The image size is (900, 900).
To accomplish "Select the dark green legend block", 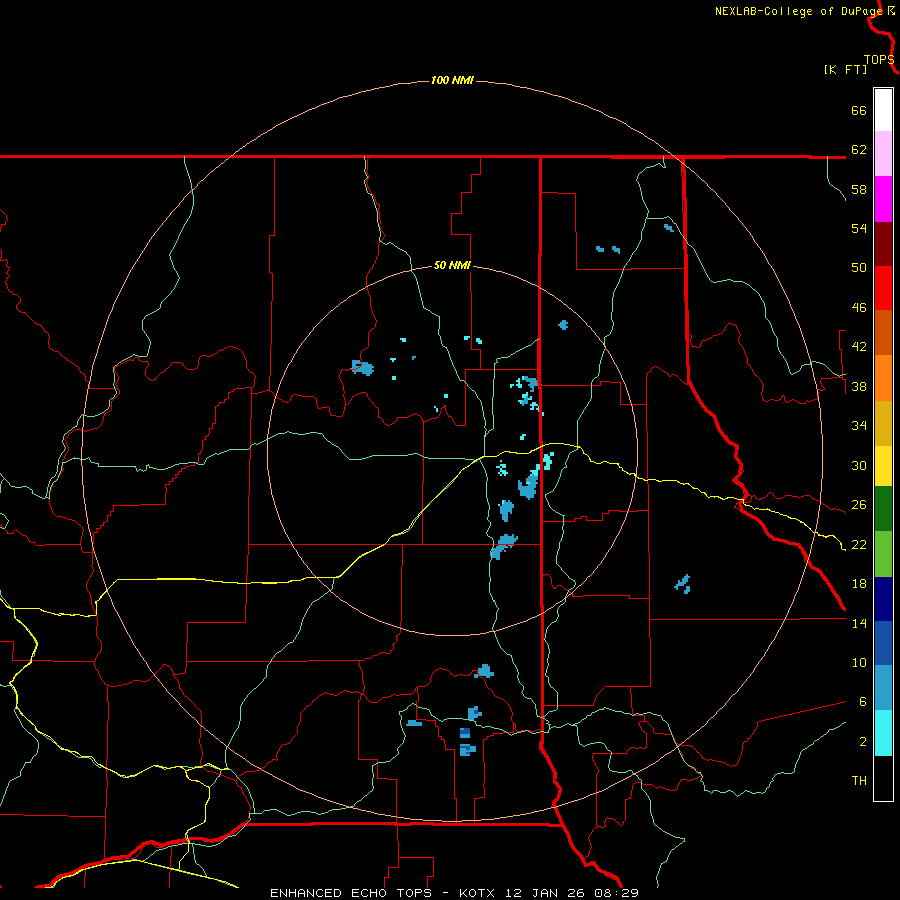I will click(883, 509).
